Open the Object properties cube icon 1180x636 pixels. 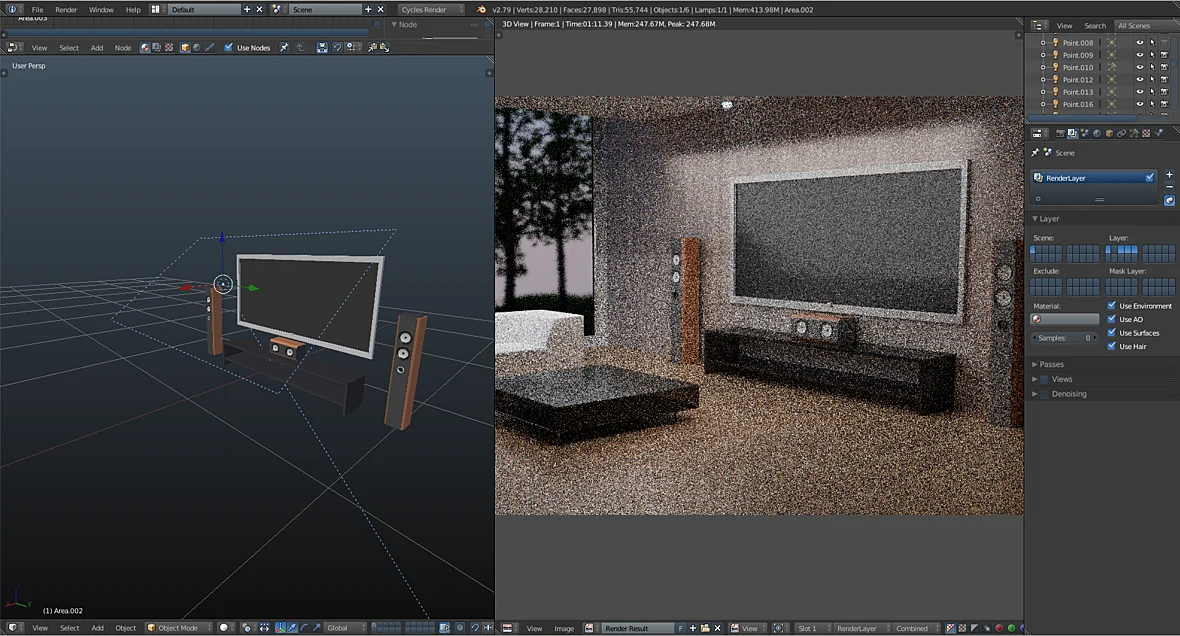[x=1109, y=133]
